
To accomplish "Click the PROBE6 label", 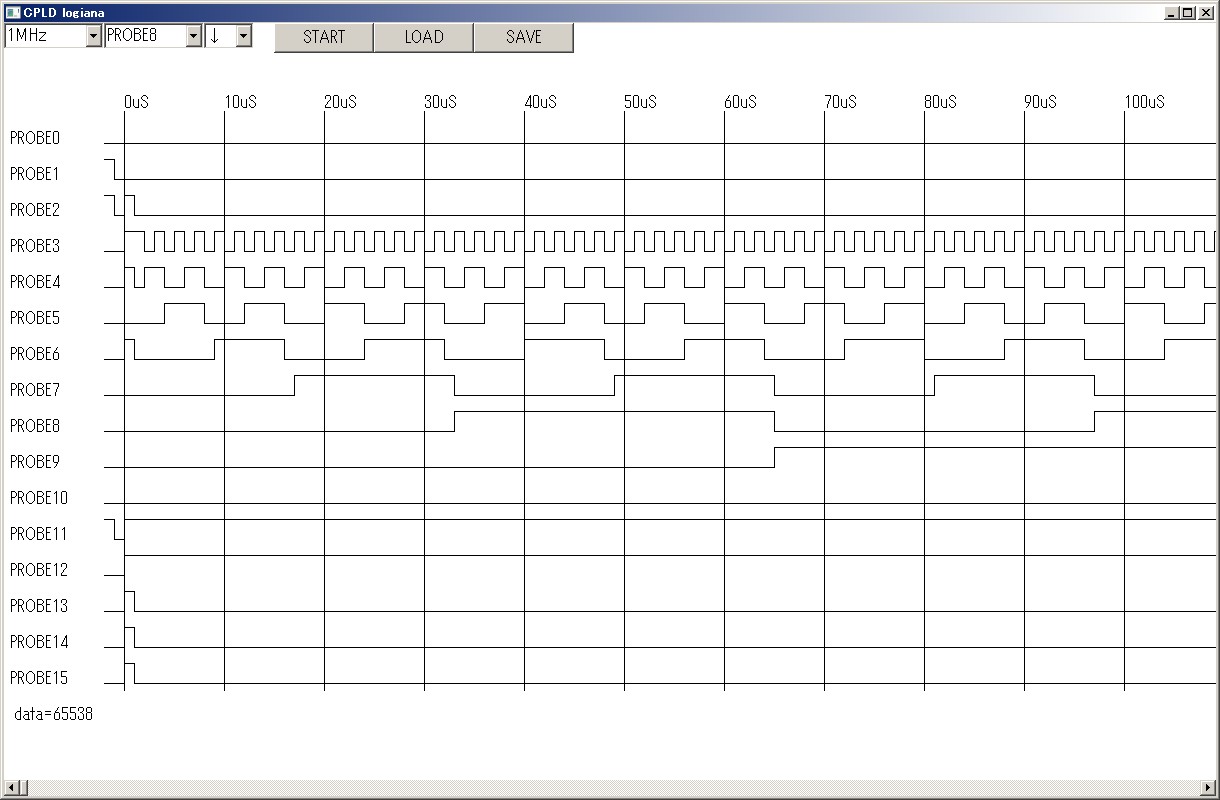I will coord(35,354).
